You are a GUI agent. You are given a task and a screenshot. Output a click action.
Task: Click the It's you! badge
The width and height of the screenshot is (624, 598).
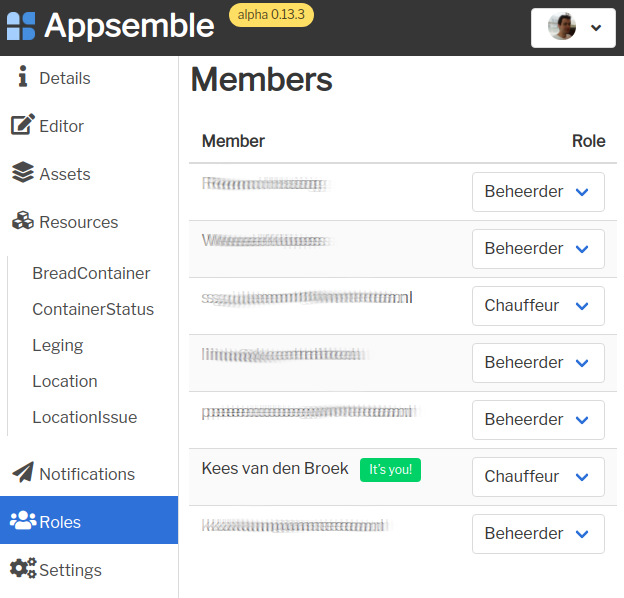(390, 470)
